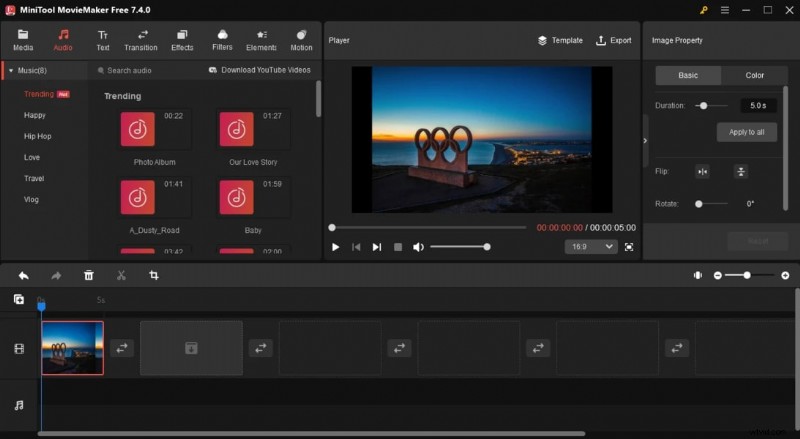Select the Hip Hop music category

pos(38,136)
